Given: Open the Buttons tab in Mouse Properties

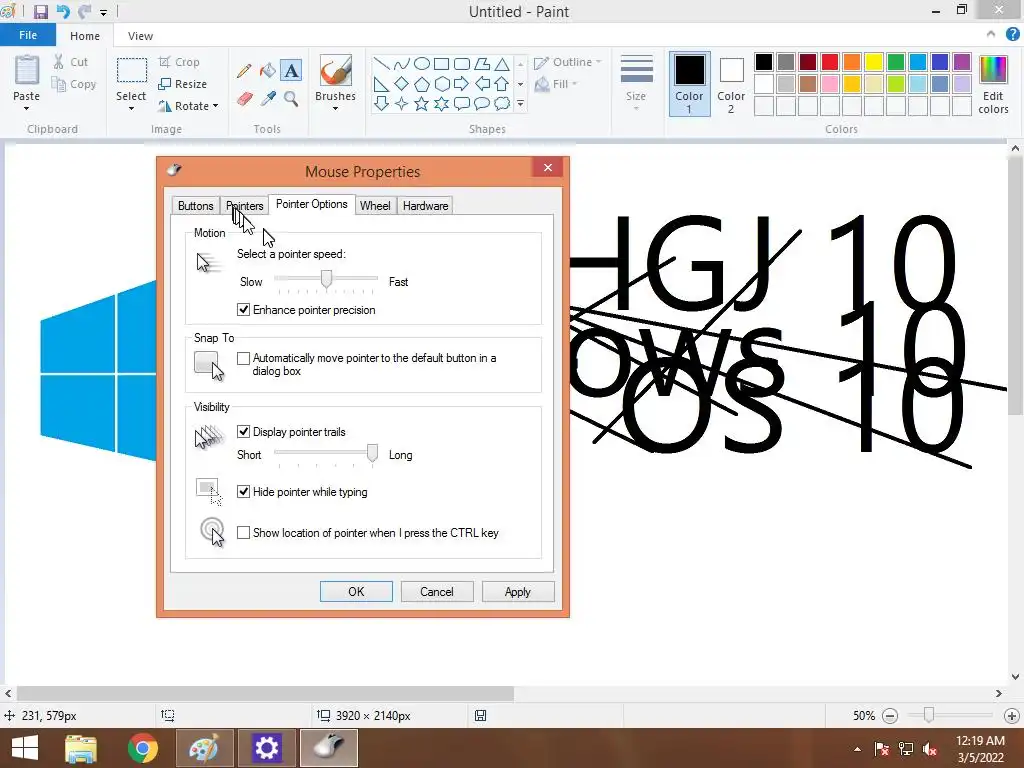Looking at the screenshot, I should coord(195,206).
